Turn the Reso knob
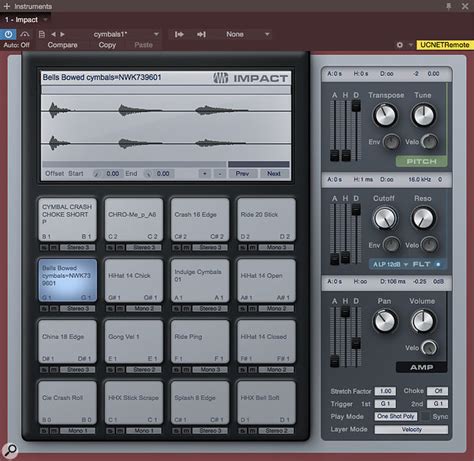Image resolution: width=474 pixels, height=461 pixels. coord(424,218)
